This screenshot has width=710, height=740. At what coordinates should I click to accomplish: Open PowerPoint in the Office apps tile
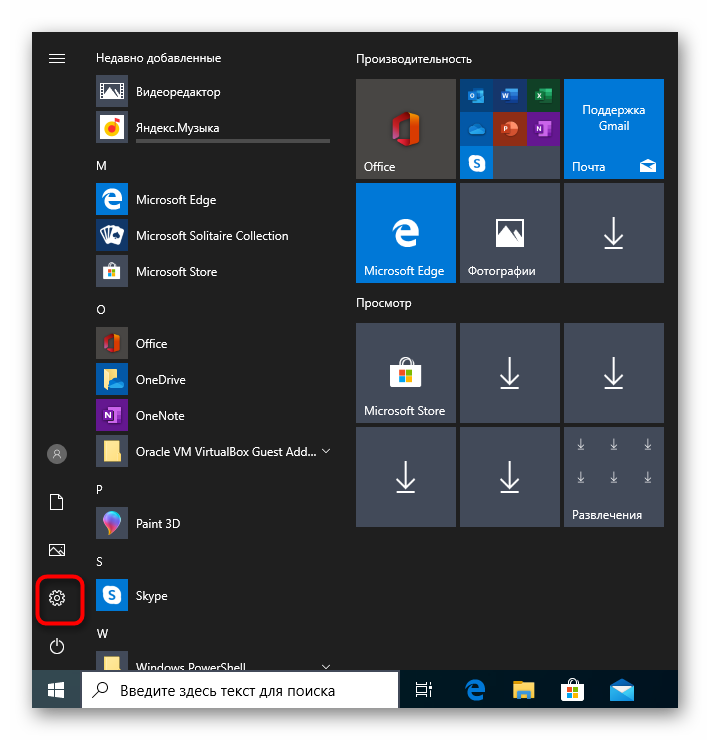(x=509, y=129)
